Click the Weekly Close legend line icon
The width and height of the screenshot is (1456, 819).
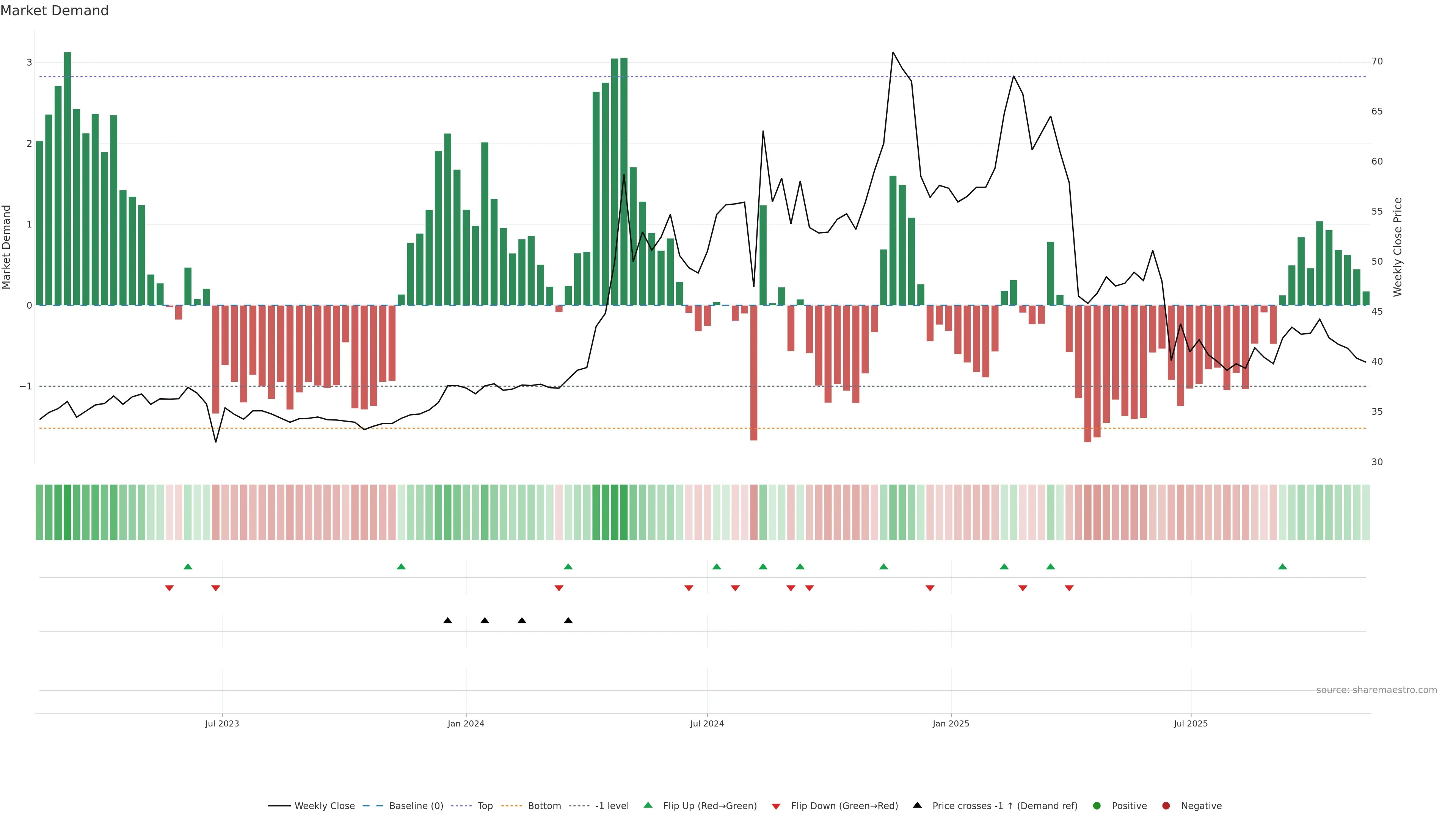click(279, 806)
